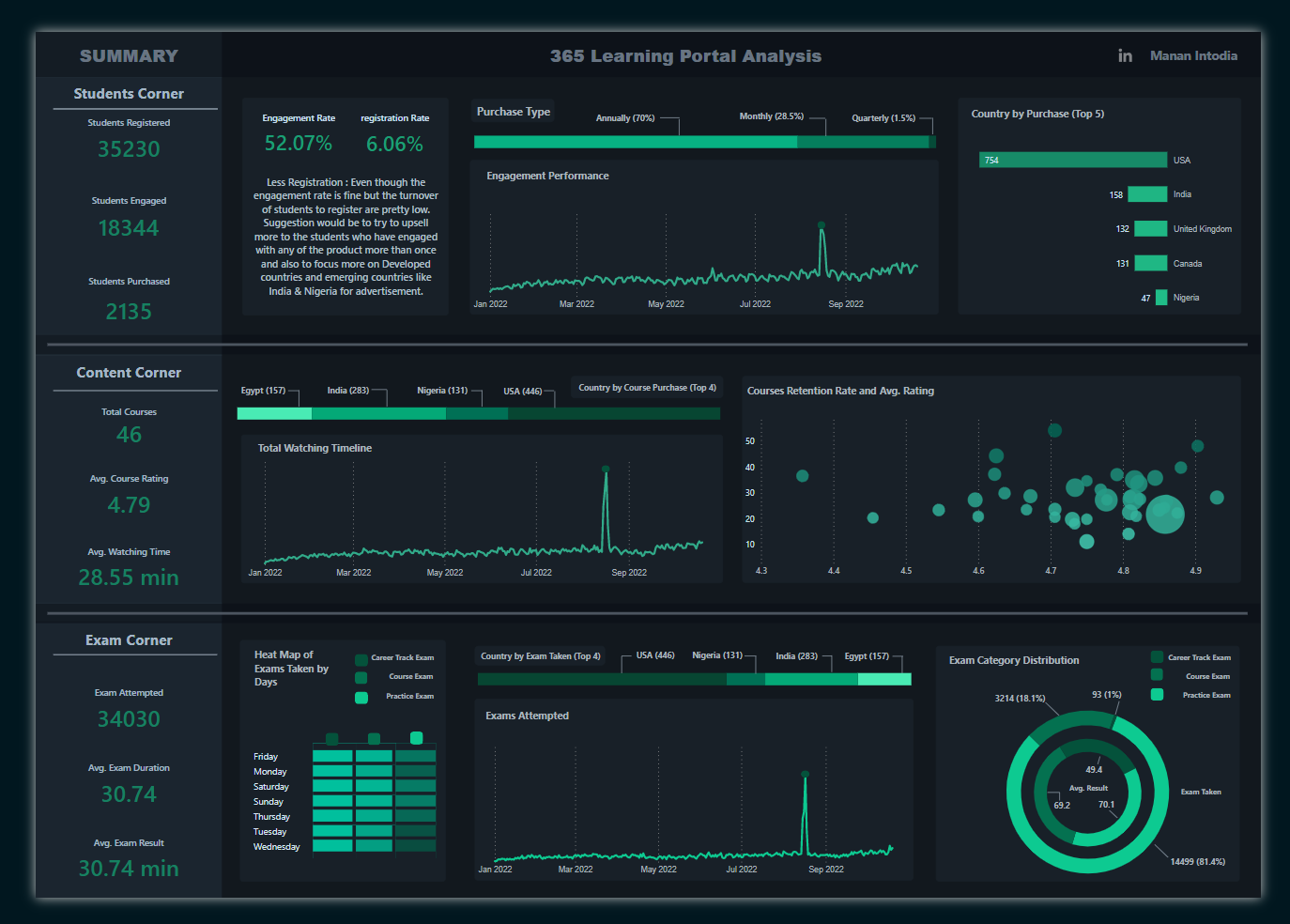Viewport: 1290px width, 924px height.
Task: Click the peak marker in Exams Attempted chart
Action: 805,774
